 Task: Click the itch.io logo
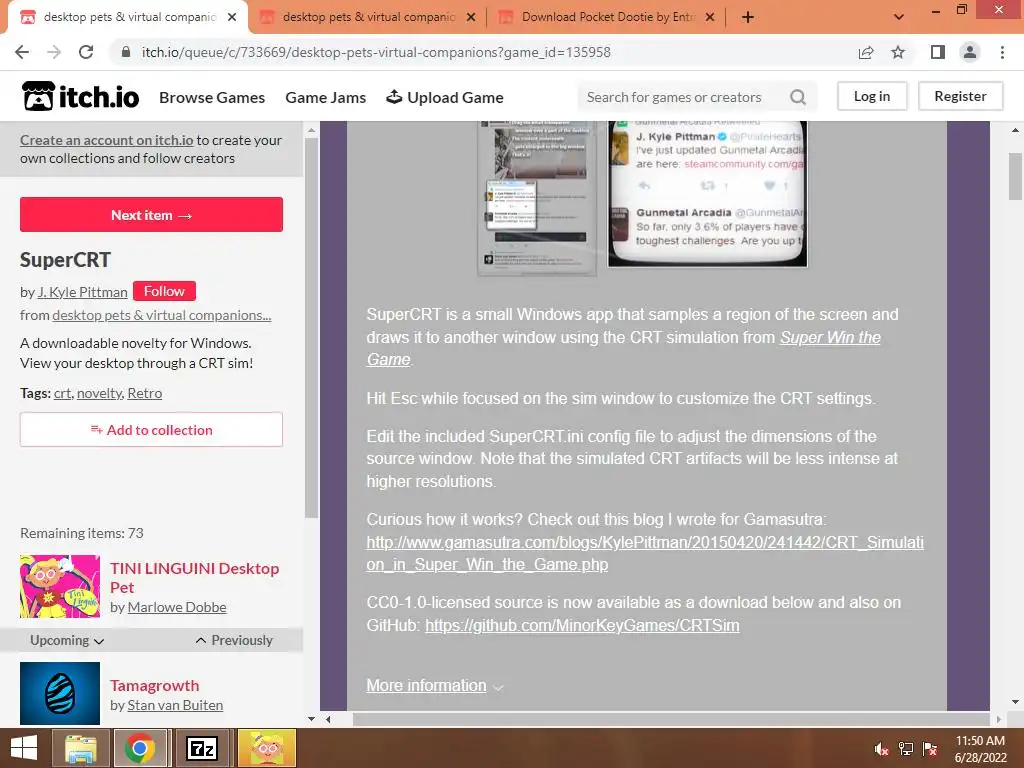[x=80, y=97]
